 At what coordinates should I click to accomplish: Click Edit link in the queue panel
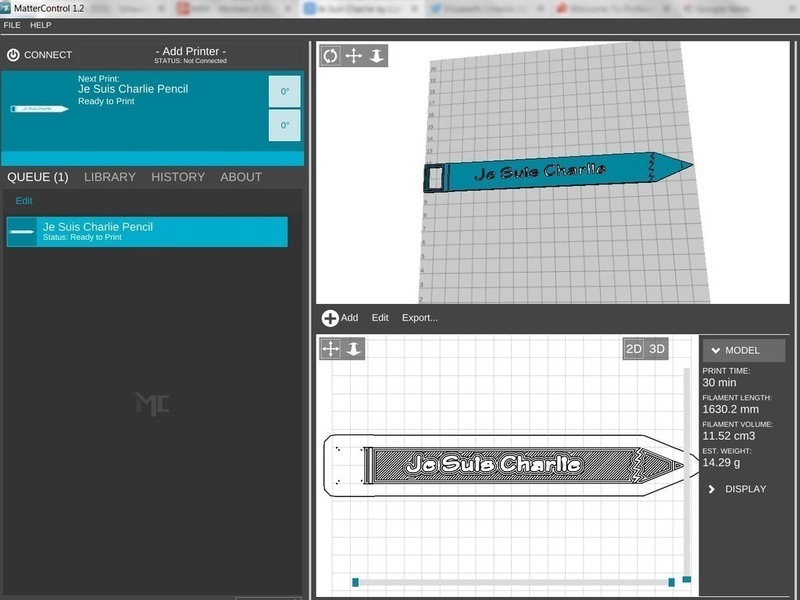point(24,201)
